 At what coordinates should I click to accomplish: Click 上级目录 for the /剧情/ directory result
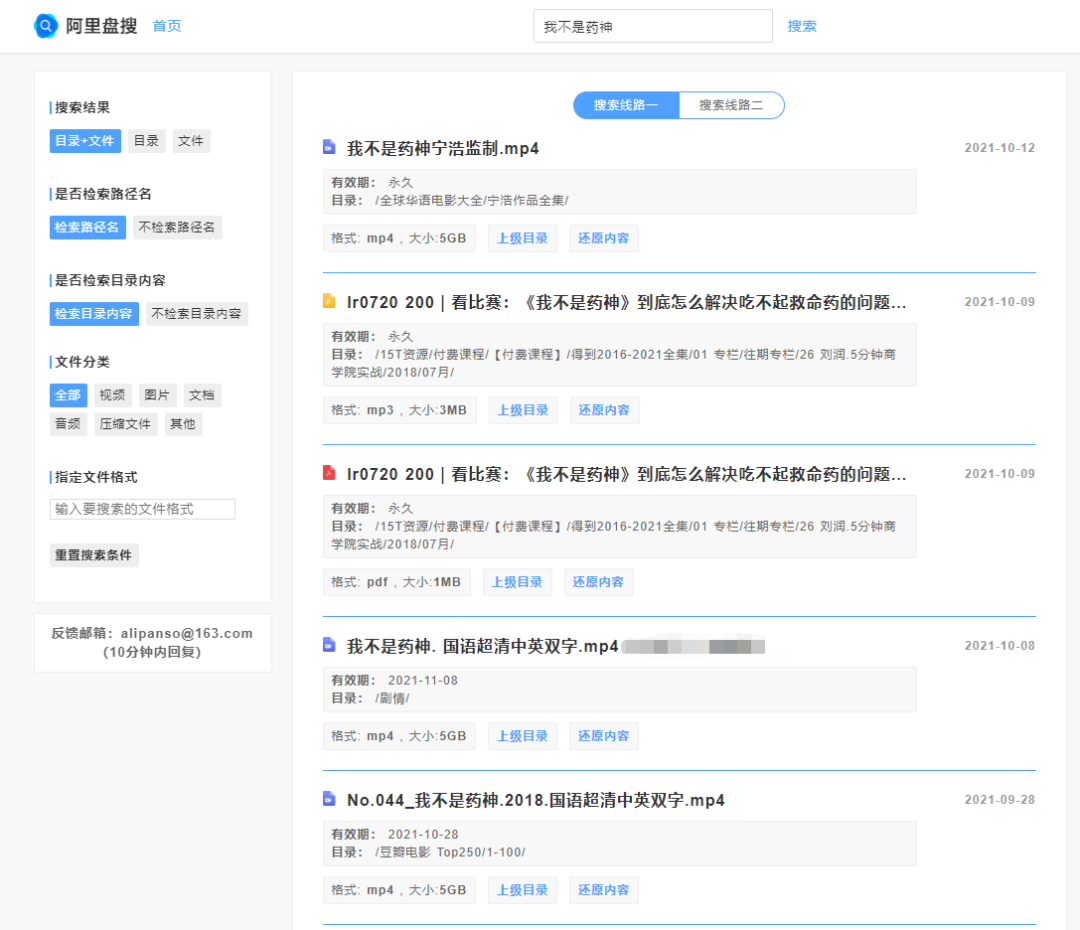[x=523, y=736]
